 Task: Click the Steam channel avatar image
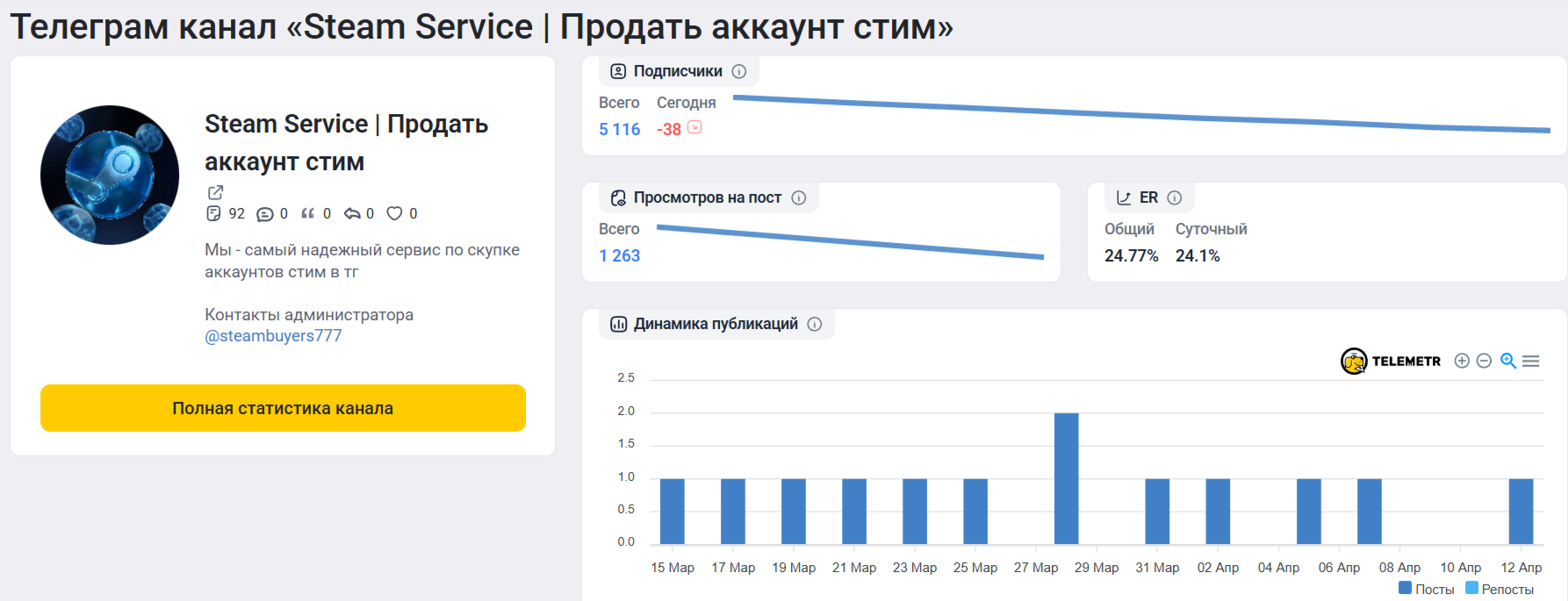(110, 175)
